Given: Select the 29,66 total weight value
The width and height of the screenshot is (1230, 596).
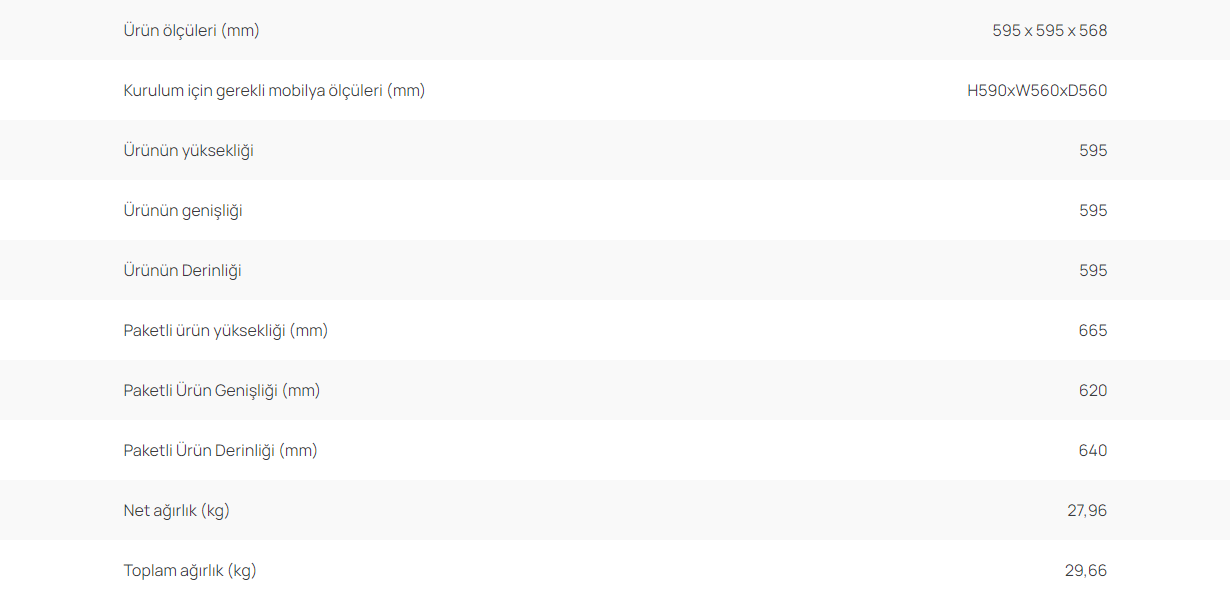Looking at the screenshot, I should [1086, 571].
